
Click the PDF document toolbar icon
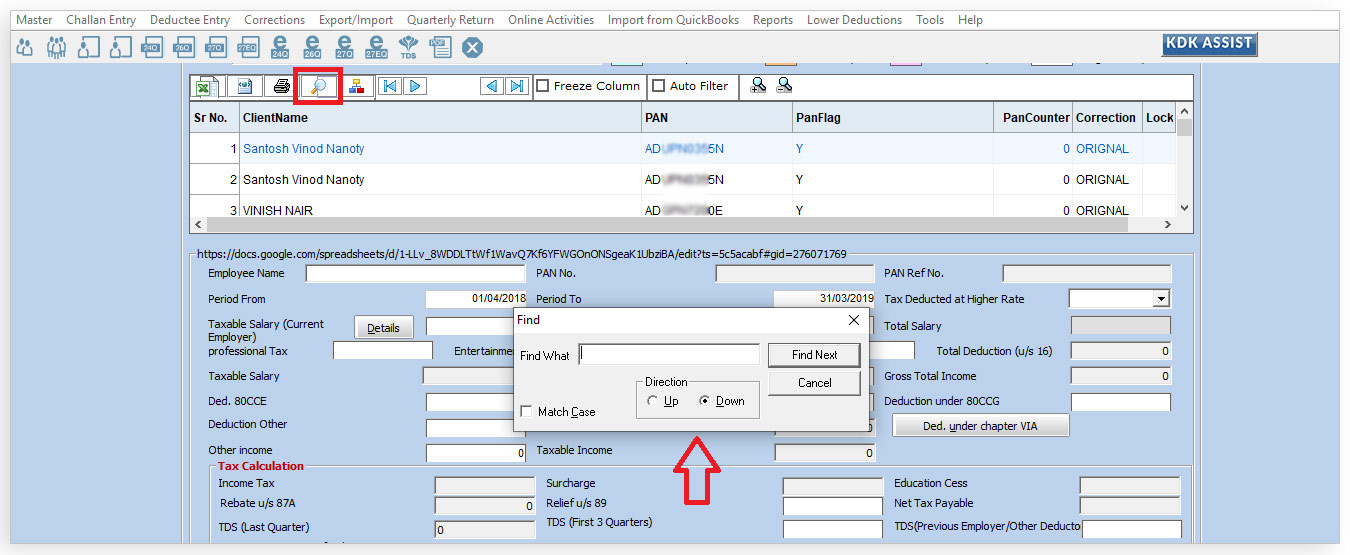[440, 46]
